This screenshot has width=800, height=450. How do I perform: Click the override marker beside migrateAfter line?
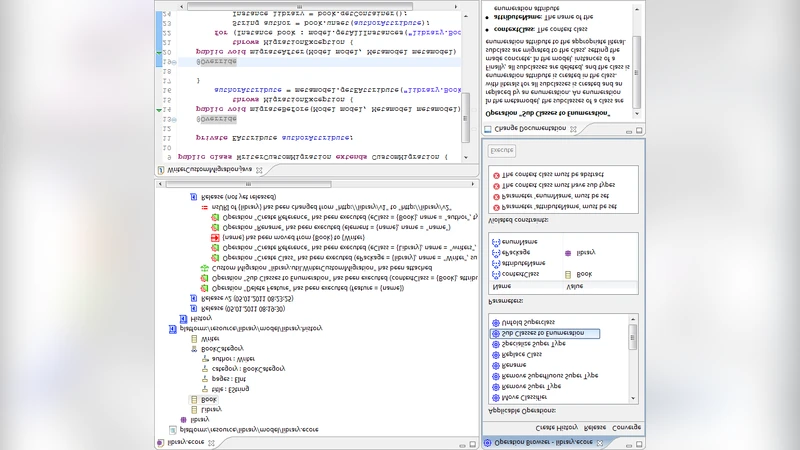coord(159,52)
